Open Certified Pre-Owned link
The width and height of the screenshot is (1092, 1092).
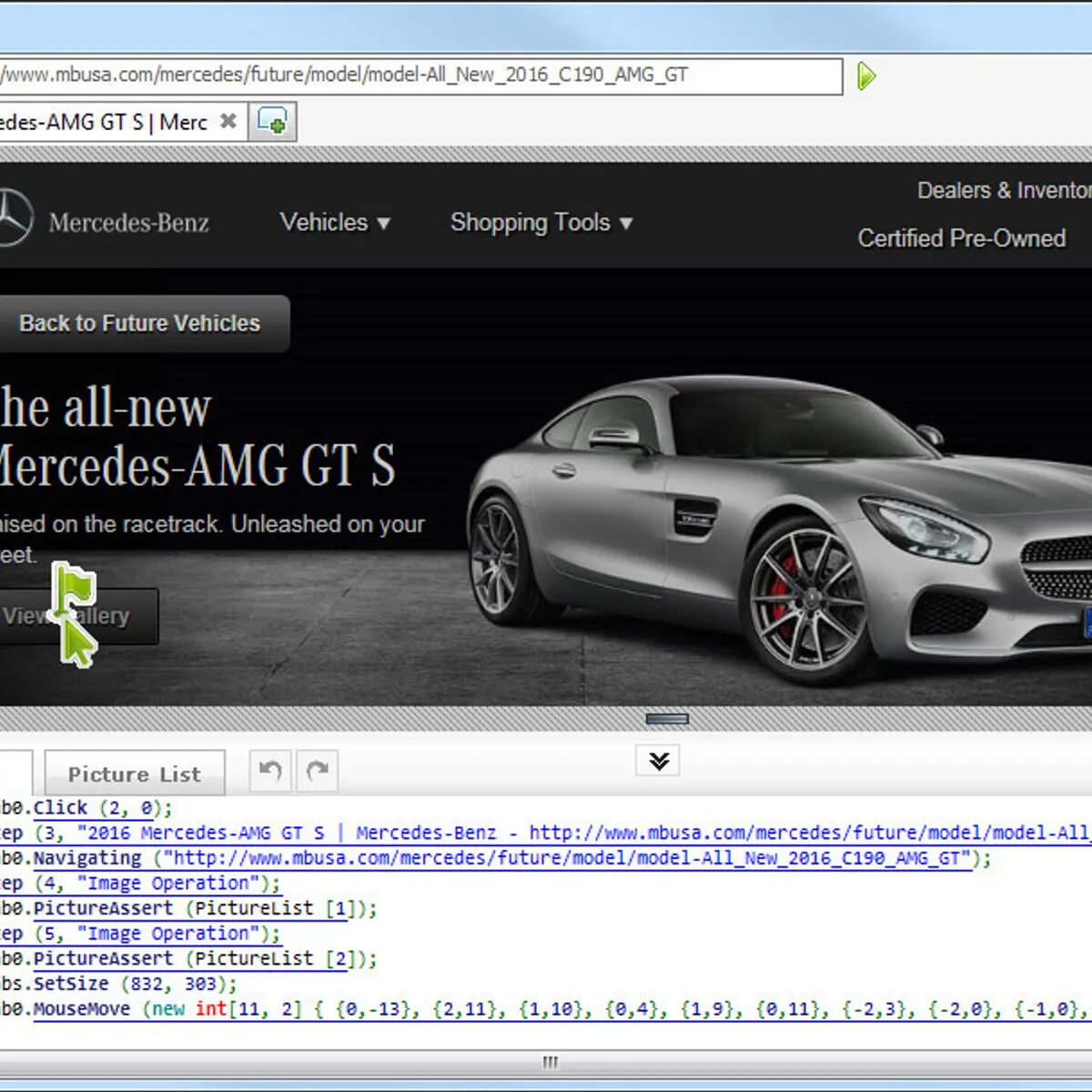coord(962,238)
